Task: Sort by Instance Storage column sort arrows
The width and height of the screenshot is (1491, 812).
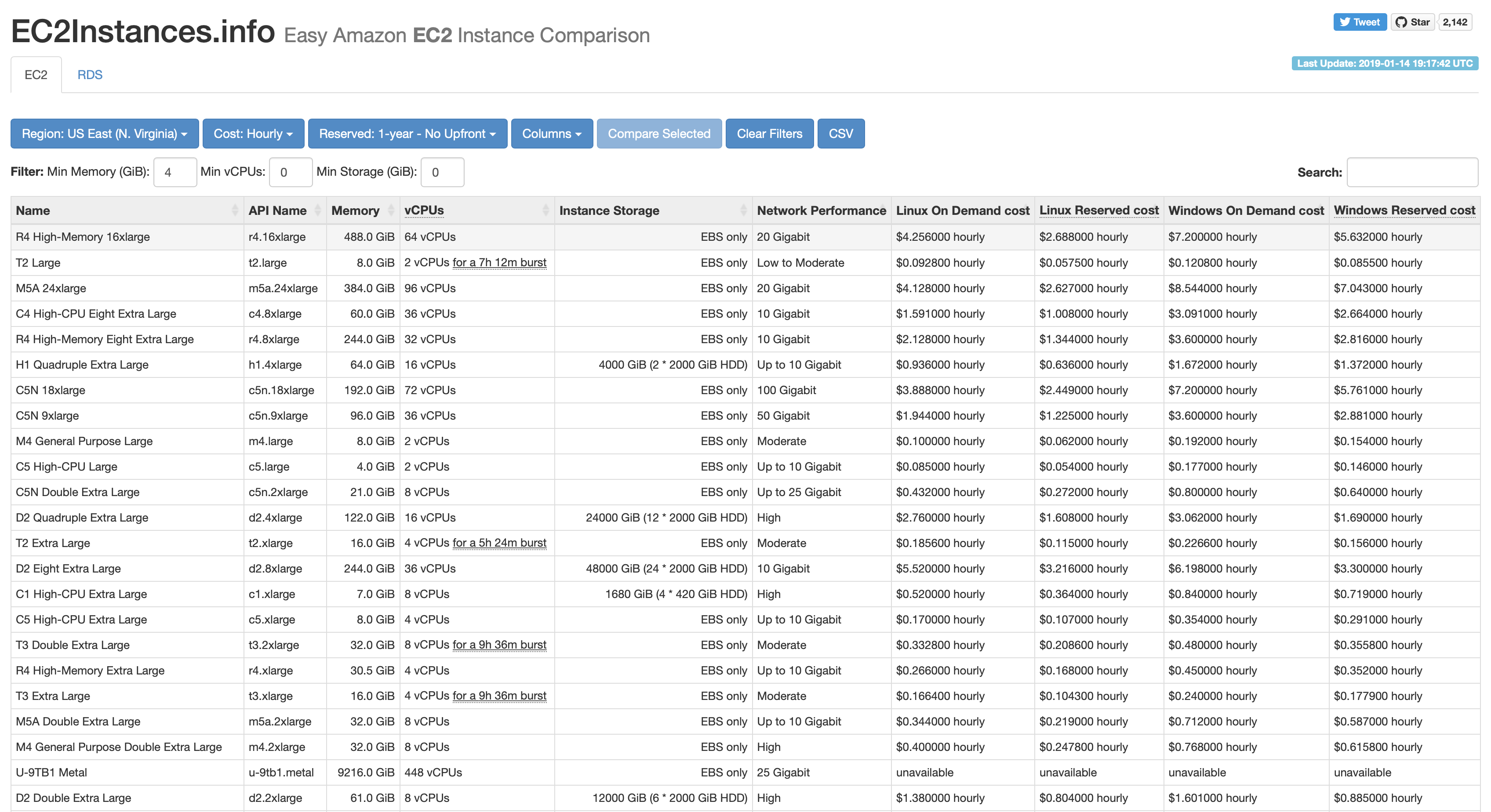Action: pyautogui.click(x=743, y=210)
